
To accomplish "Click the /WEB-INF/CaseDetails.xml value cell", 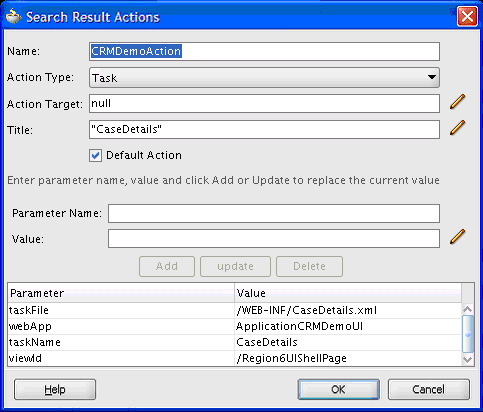I will (348, 310).
